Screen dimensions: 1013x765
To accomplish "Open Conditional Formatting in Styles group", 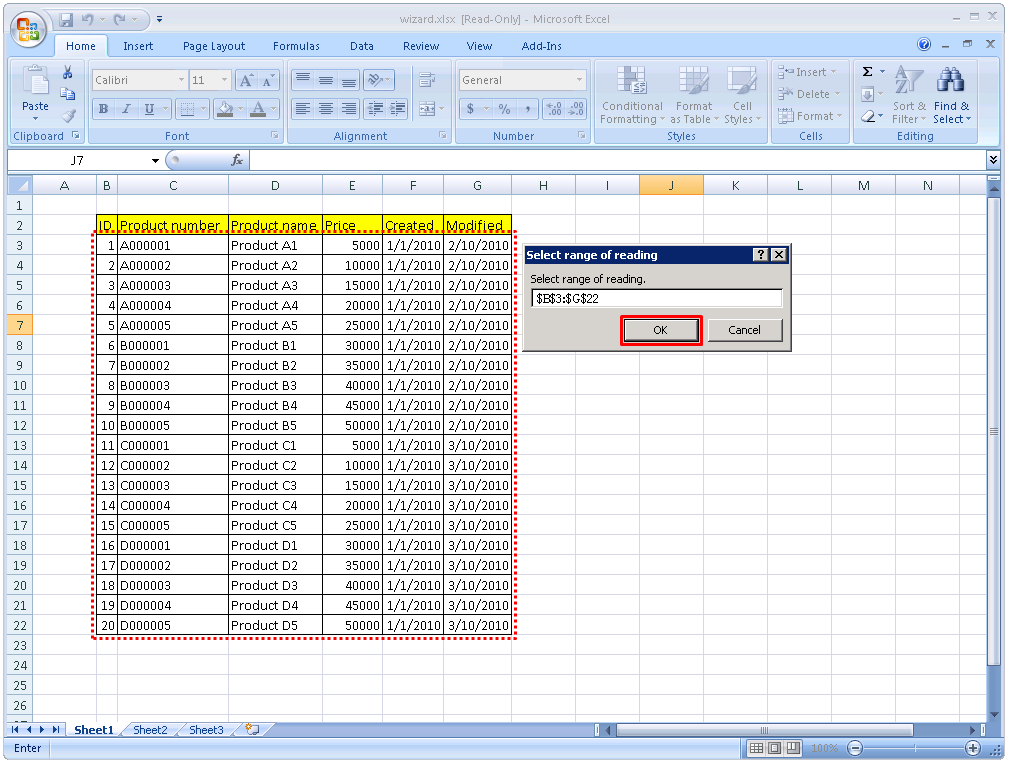I will pyautogui.click(x=631, y=95).
